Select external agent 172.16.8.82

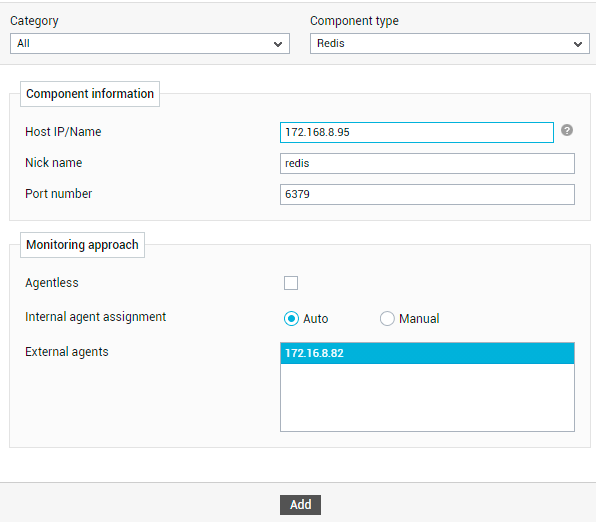click(427, 353)
